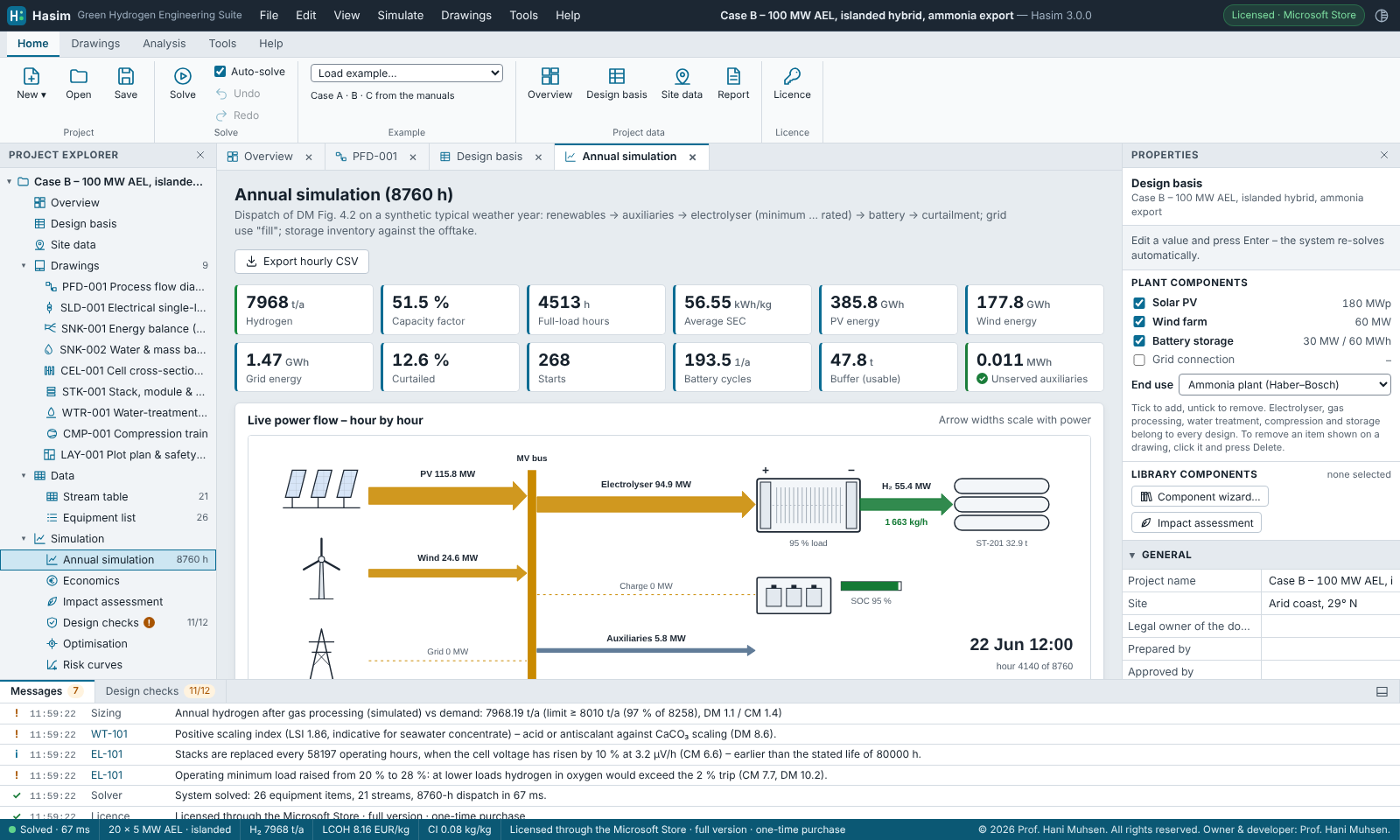Collapse the Simulation tree node
1400x840 pixels.
tap(24, 539)
